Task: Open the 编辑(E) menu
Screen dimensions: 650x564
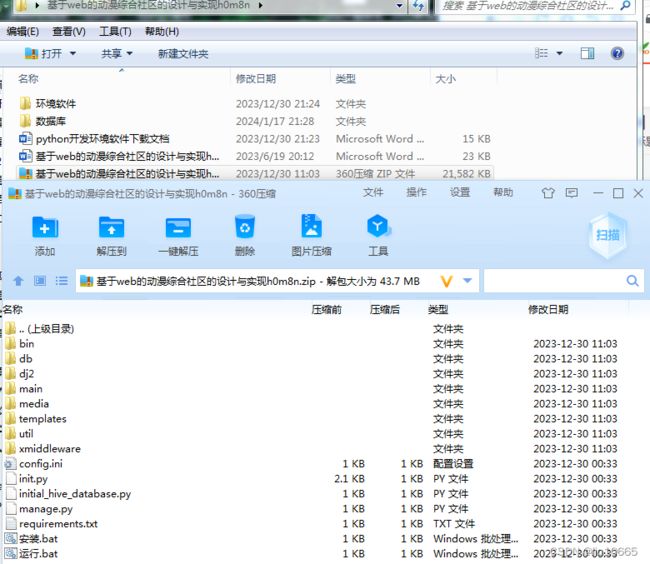Action: click(23, 31)
